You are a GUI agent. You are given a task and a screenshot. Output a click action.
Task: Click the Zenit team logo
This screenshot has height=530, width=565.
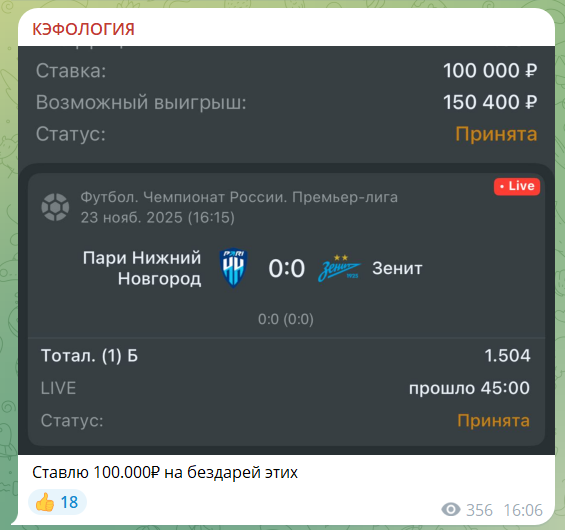339,268
